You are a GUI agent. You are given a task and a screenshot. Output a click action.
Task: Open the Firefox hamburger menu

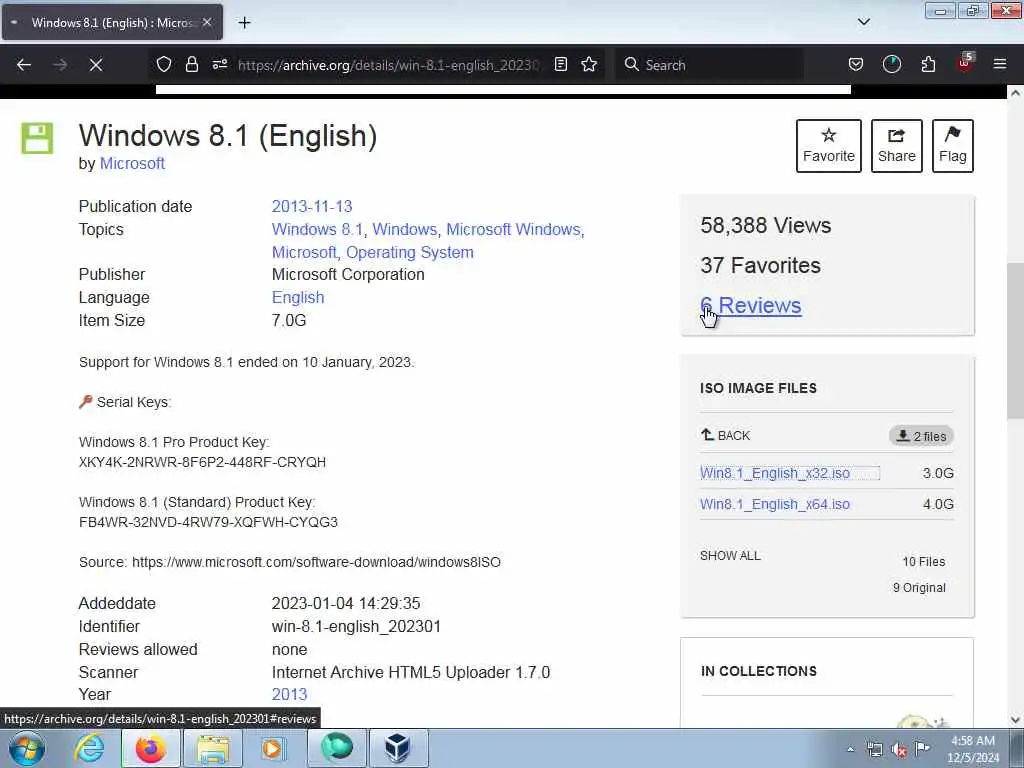tap(1000, 64)
